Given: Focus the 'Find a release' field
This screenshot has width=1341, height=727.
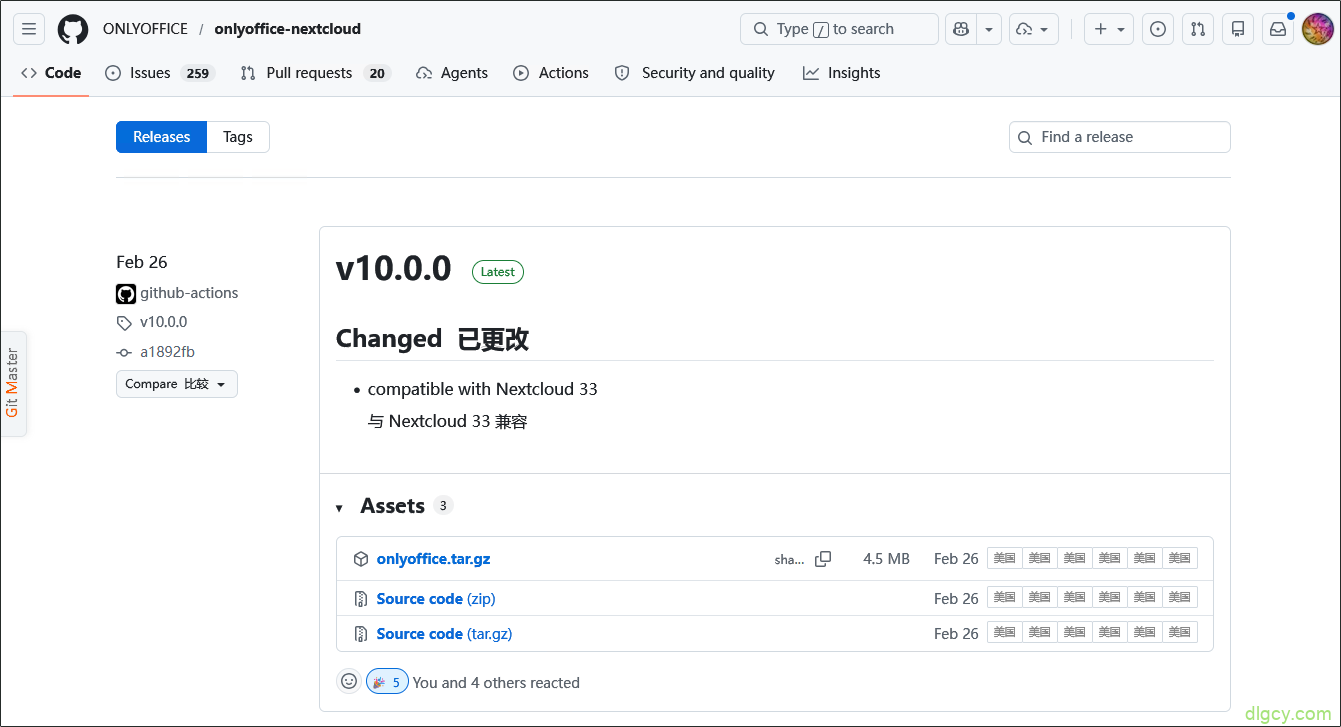Looking at the screenshot, I should (x=1119, y=137).
